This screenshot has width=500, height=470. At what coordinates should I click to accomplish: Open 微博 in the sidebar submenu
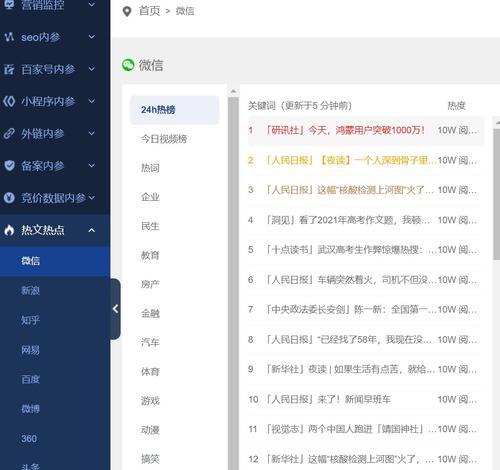tap(30, 409)
